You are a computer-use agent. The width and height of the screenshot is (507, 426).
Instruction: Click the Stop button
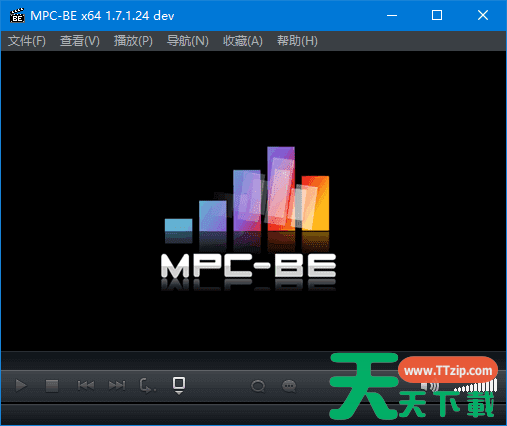click(x=52, y=386)
